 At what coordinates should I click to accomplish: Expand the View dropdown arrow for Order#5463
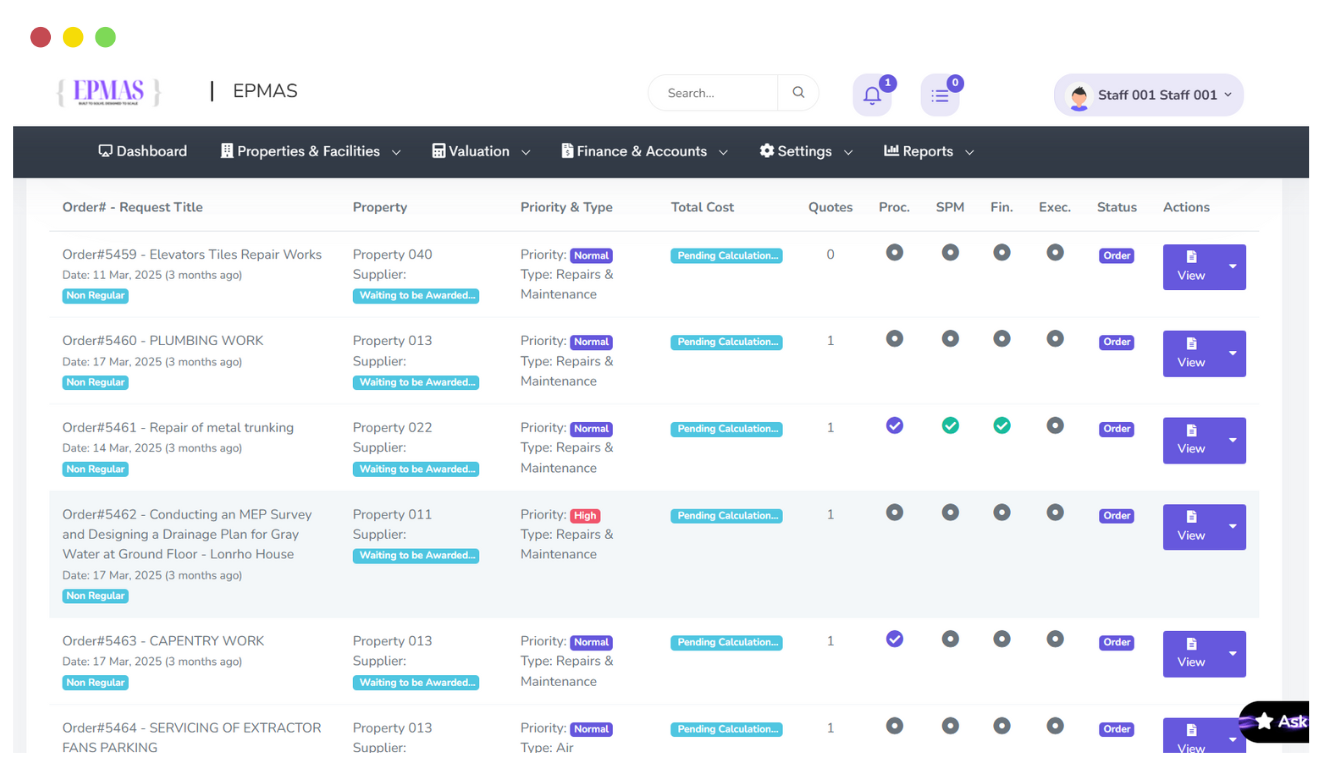pyautogui.click(x=1232, y=654)
